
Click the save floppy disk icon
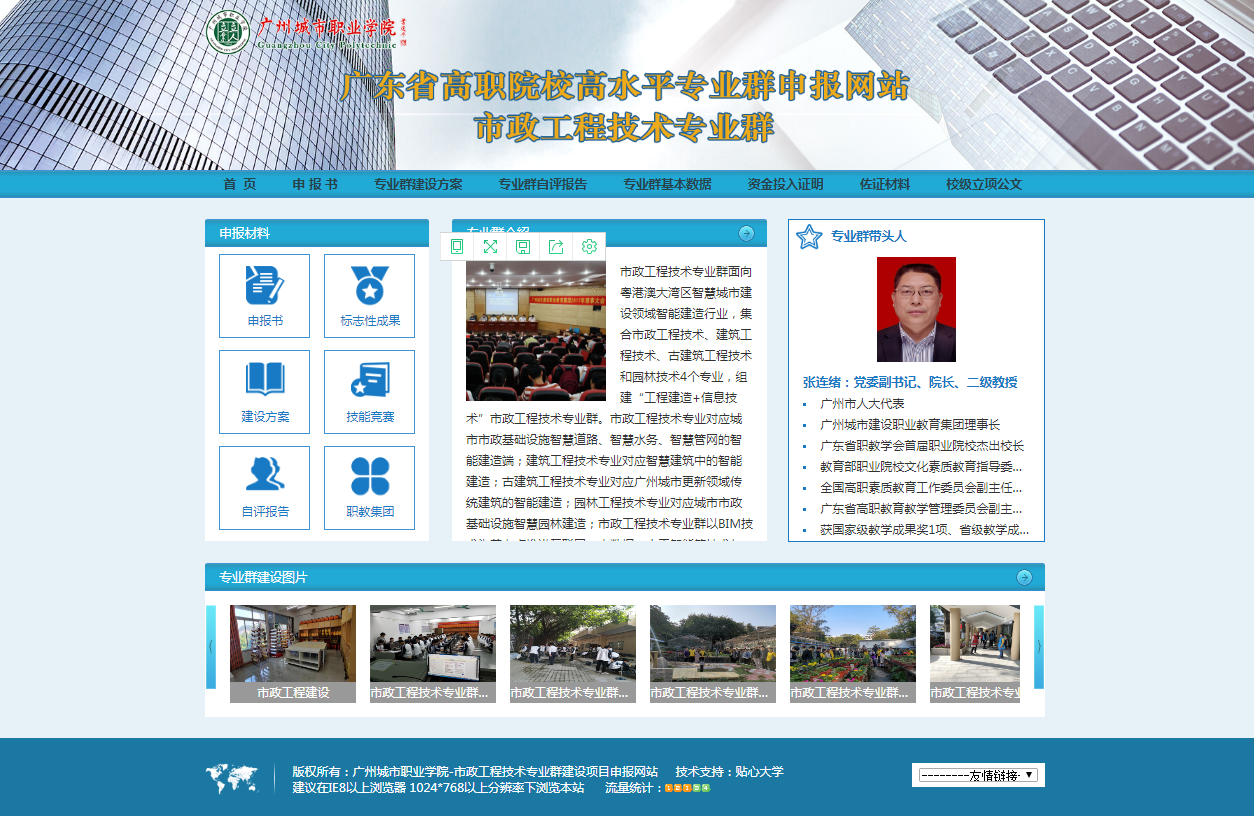[x=523, y=247]
